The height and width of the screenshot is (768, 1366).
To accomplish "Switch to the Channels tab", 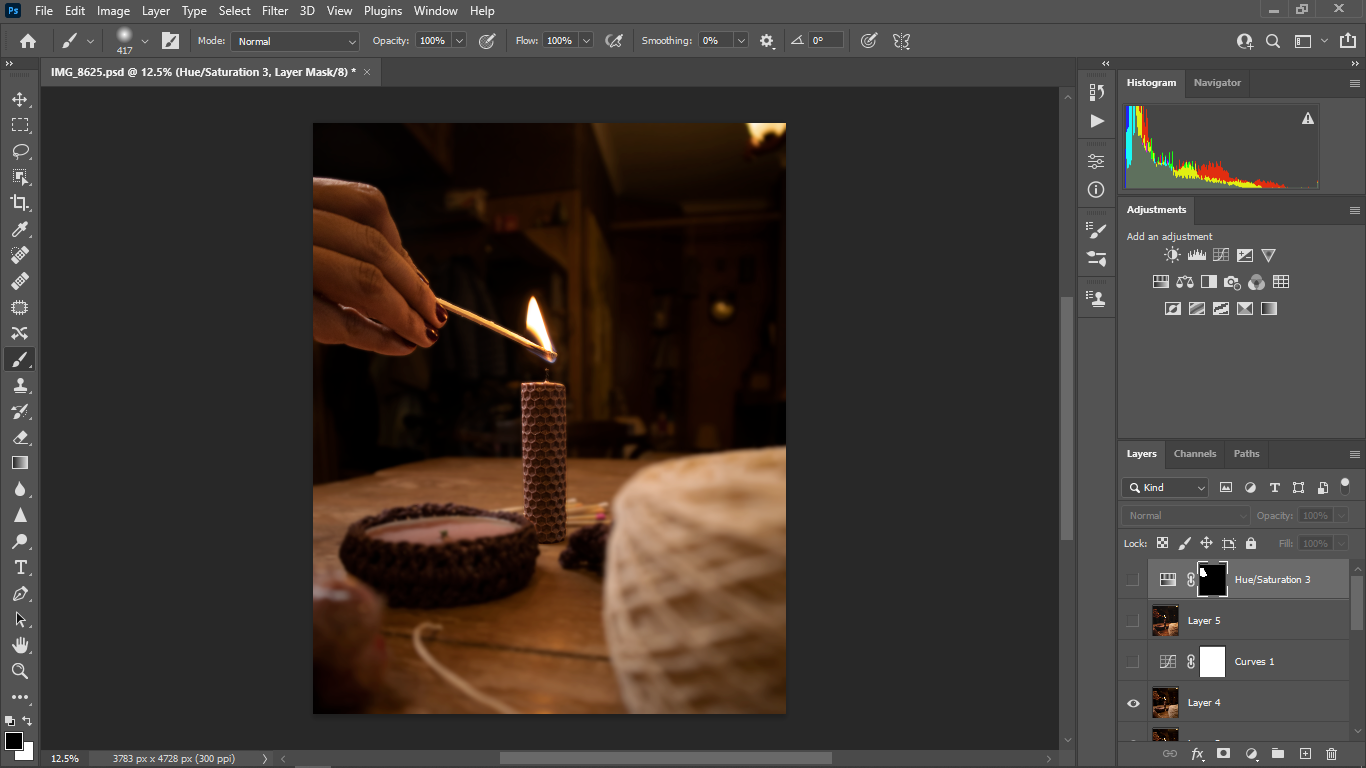I will 1195,453.
